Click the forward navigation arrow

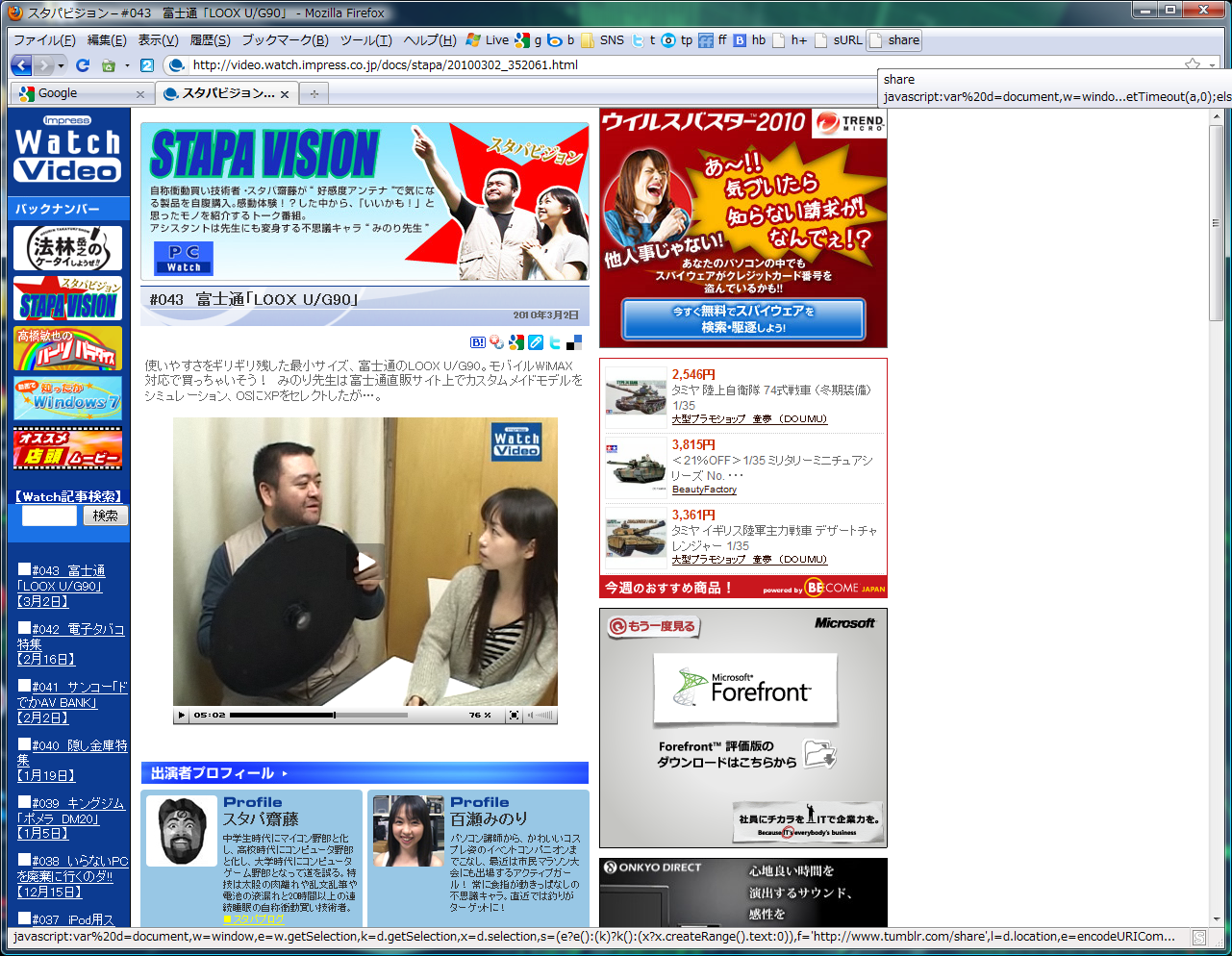pyautogui.click(x=43, y=65)
